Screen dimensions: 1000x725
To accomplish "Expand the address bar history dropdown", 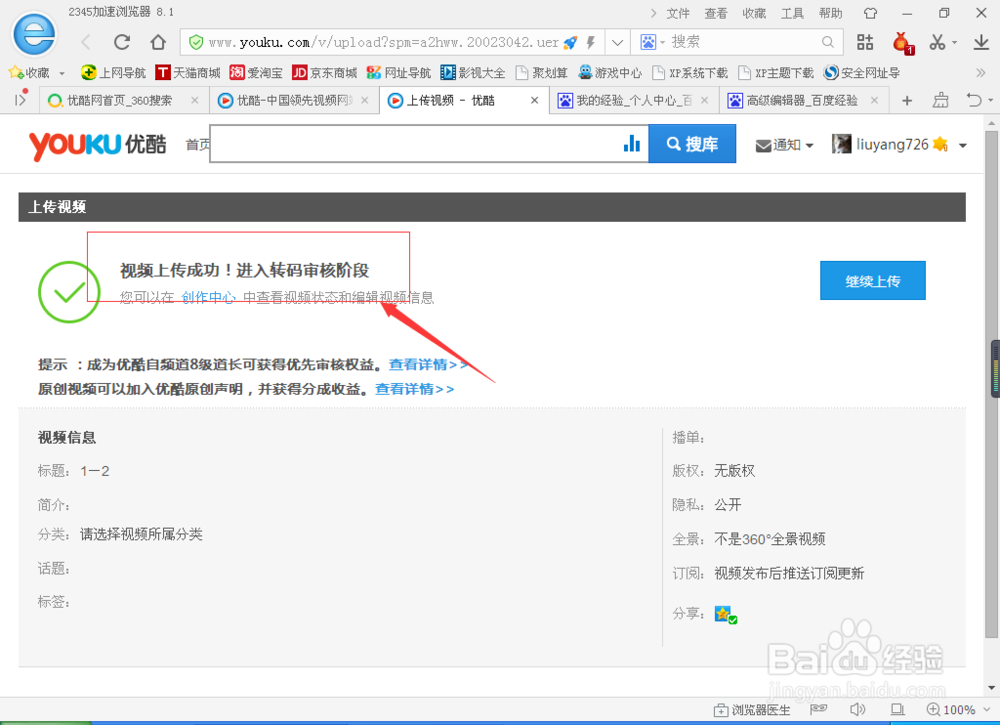I will click(617, 43).
